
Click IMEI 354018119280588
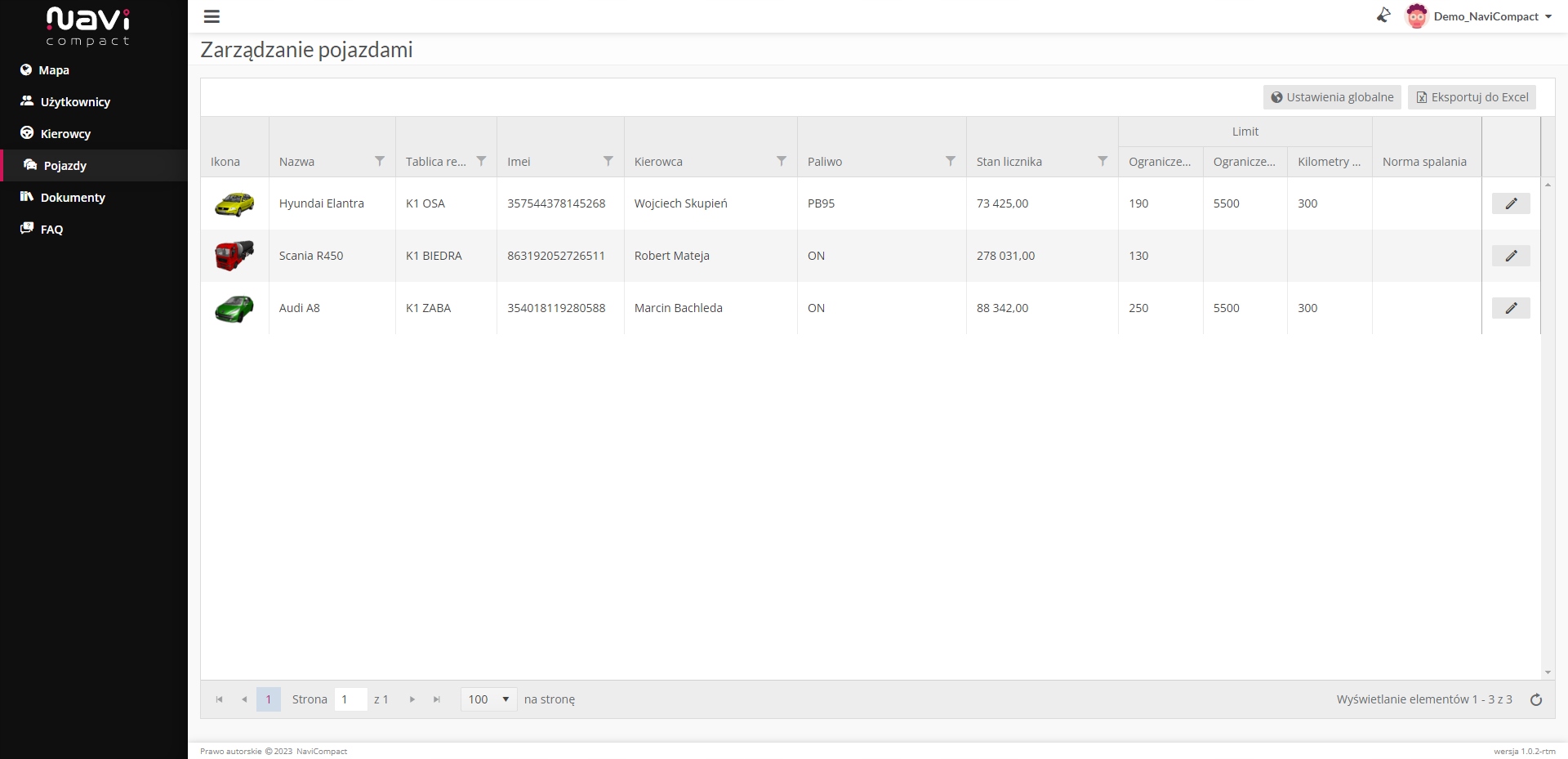point(556,308)
